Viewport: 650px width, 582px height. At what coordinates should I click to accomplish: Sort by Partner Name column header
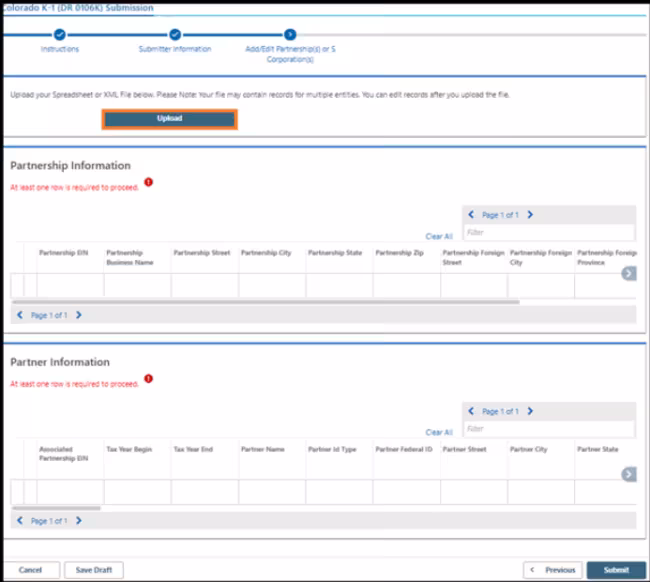coord(263,449)
